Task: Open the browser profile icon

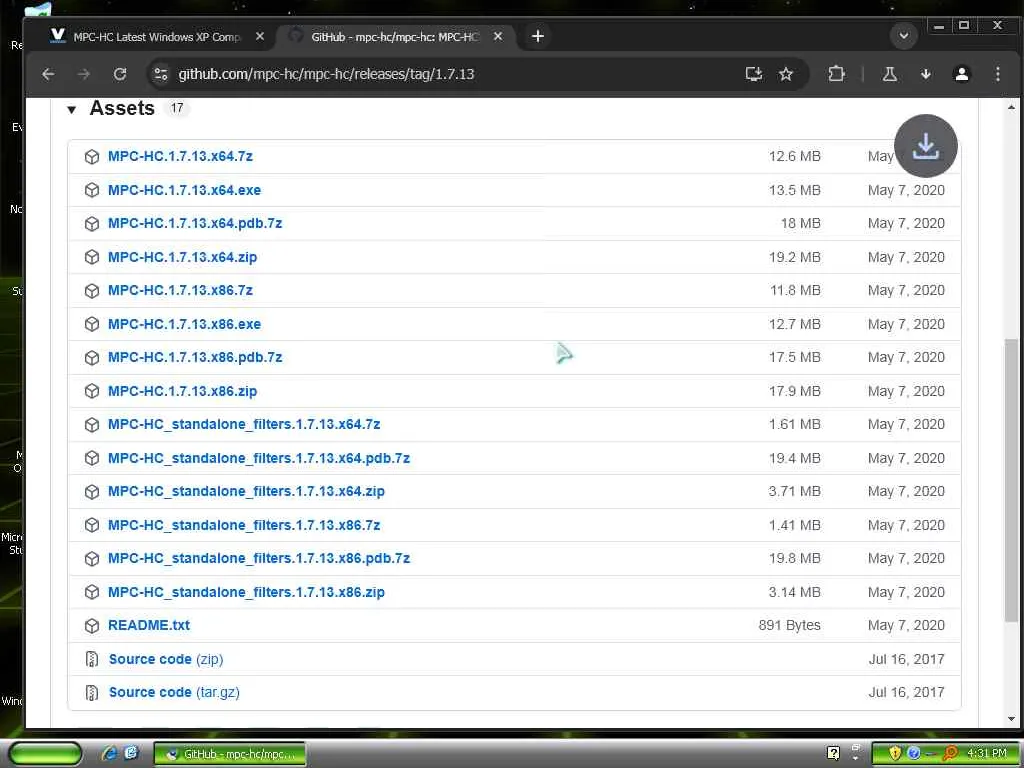Action: (961, 74)
